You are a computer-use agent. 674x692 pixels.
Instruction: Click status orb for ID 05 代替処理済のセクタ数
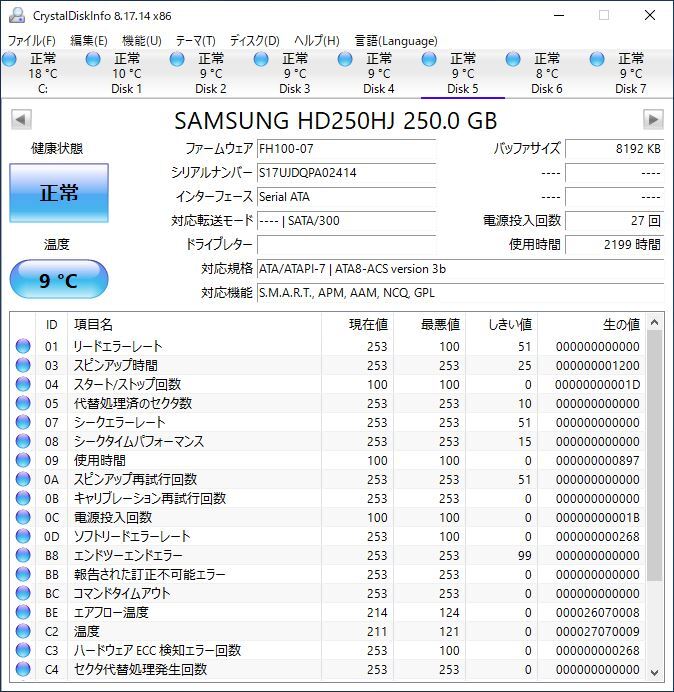pyautogui.click(x=23, y=403)
